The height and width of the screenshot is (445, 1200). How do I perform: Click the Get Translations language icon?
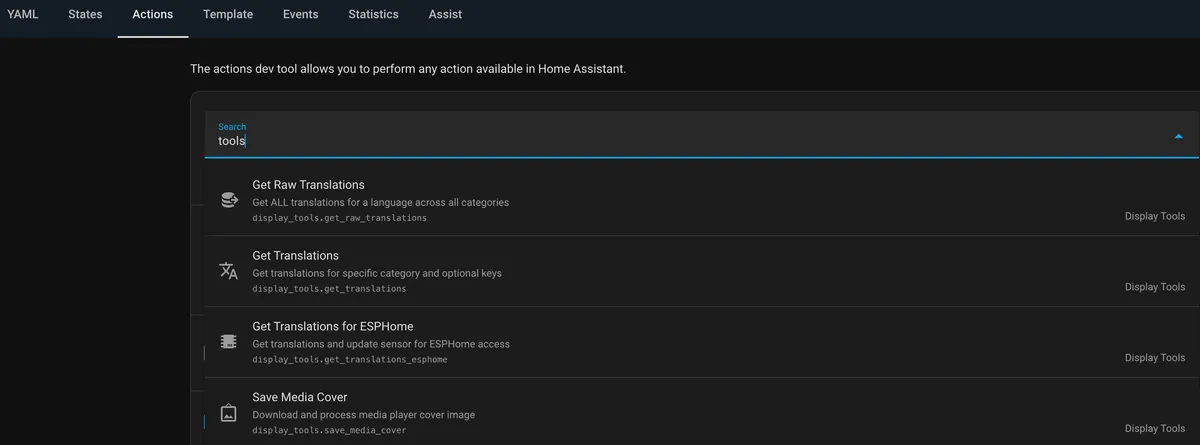coord(228,271)
